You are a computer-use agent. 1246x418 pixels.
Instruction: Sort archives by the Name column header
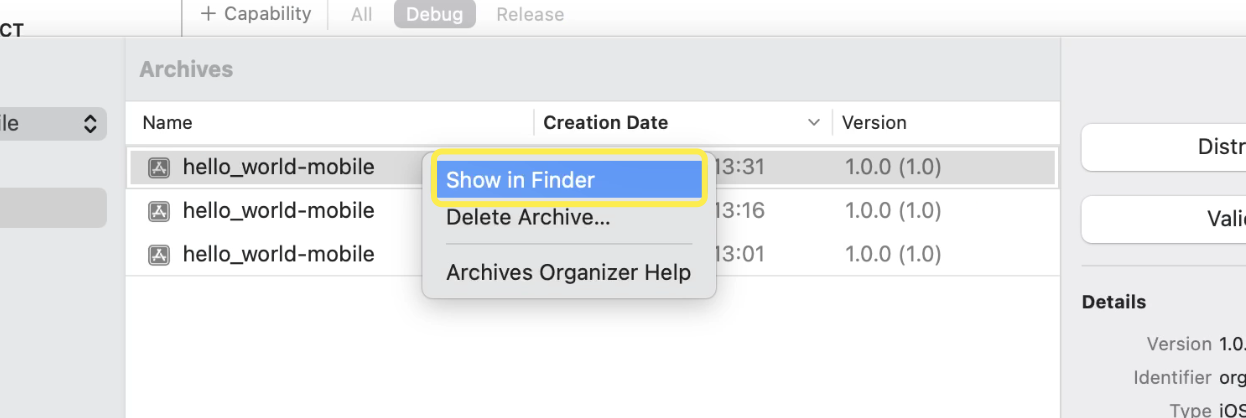coord(168,123)
